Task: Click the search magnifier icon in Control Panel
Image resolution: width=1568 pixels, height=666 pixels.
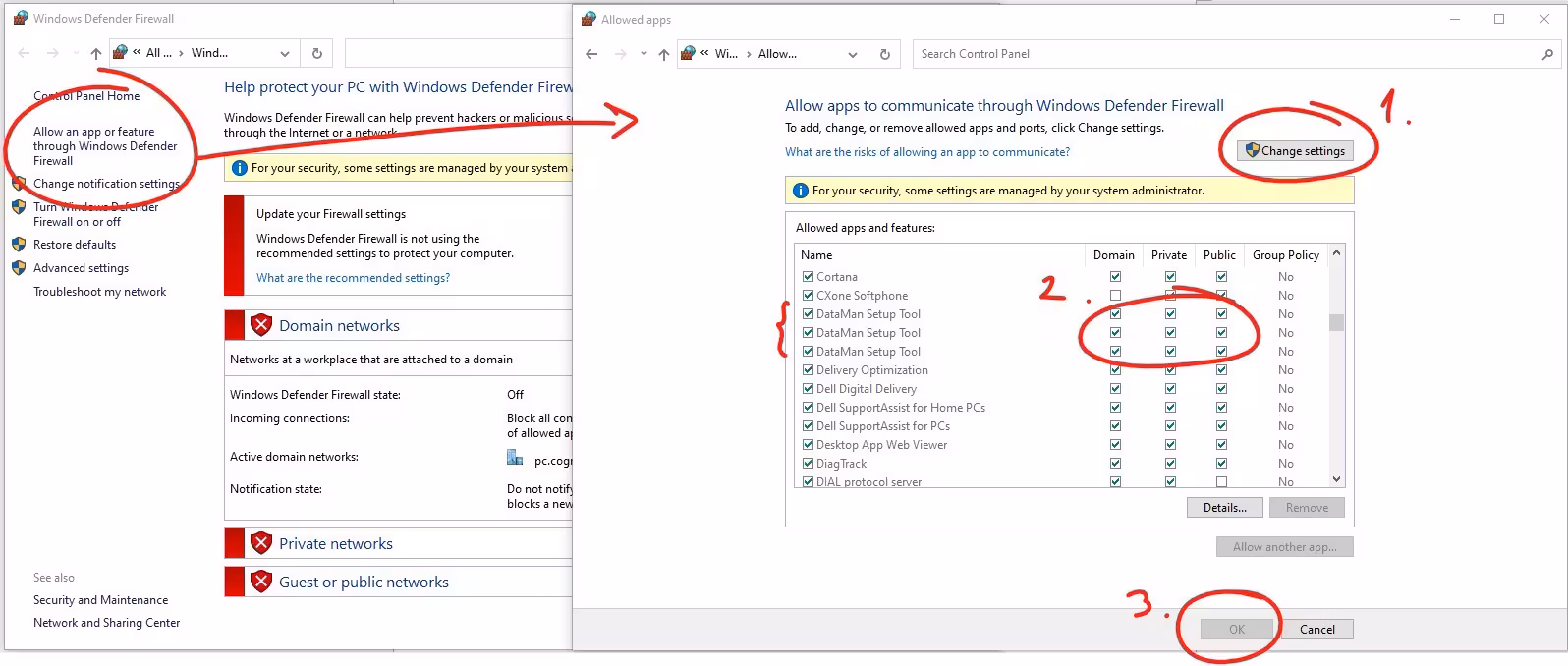Action: point(1547,54)
